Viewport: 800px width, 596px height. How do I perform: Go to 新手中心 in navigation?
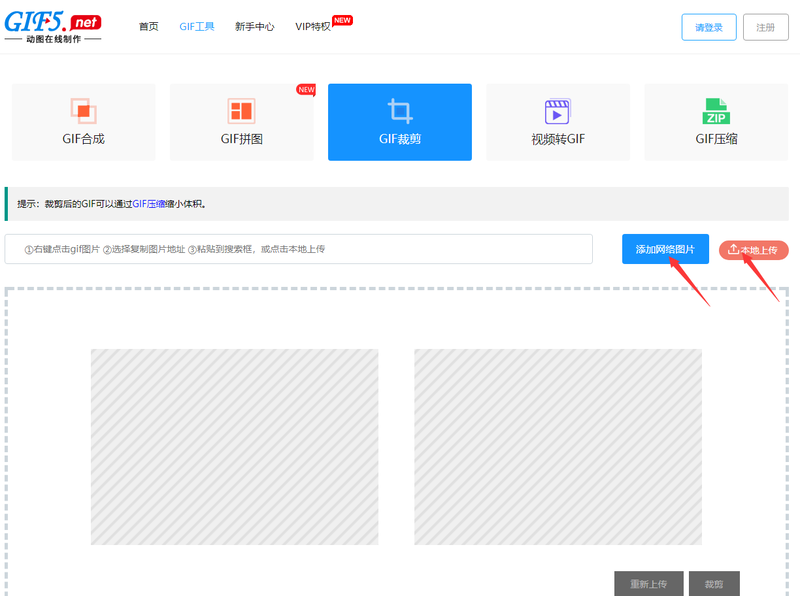pyautogui.click(x=255, y=27)
